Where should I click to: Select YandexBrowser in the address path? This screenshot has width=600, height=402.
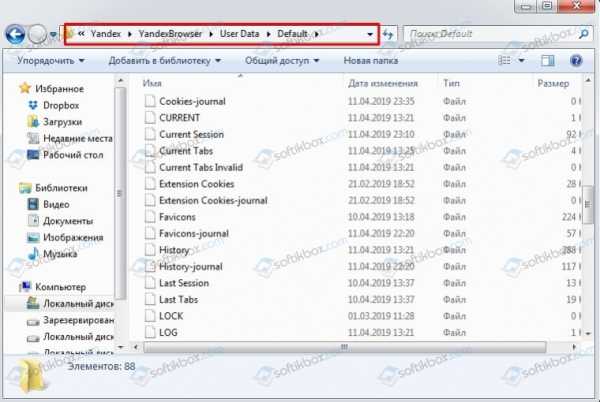pos(170,34)
